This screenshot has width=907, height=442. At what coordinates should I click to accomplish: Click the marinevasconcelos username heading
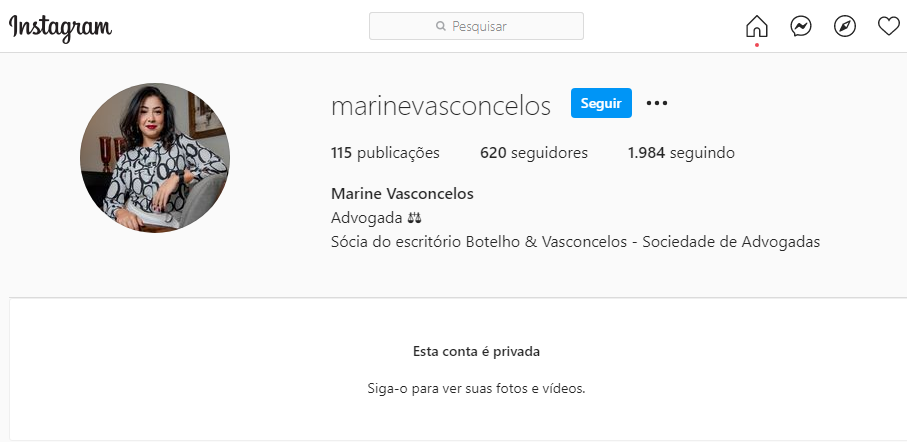[441, 106]
